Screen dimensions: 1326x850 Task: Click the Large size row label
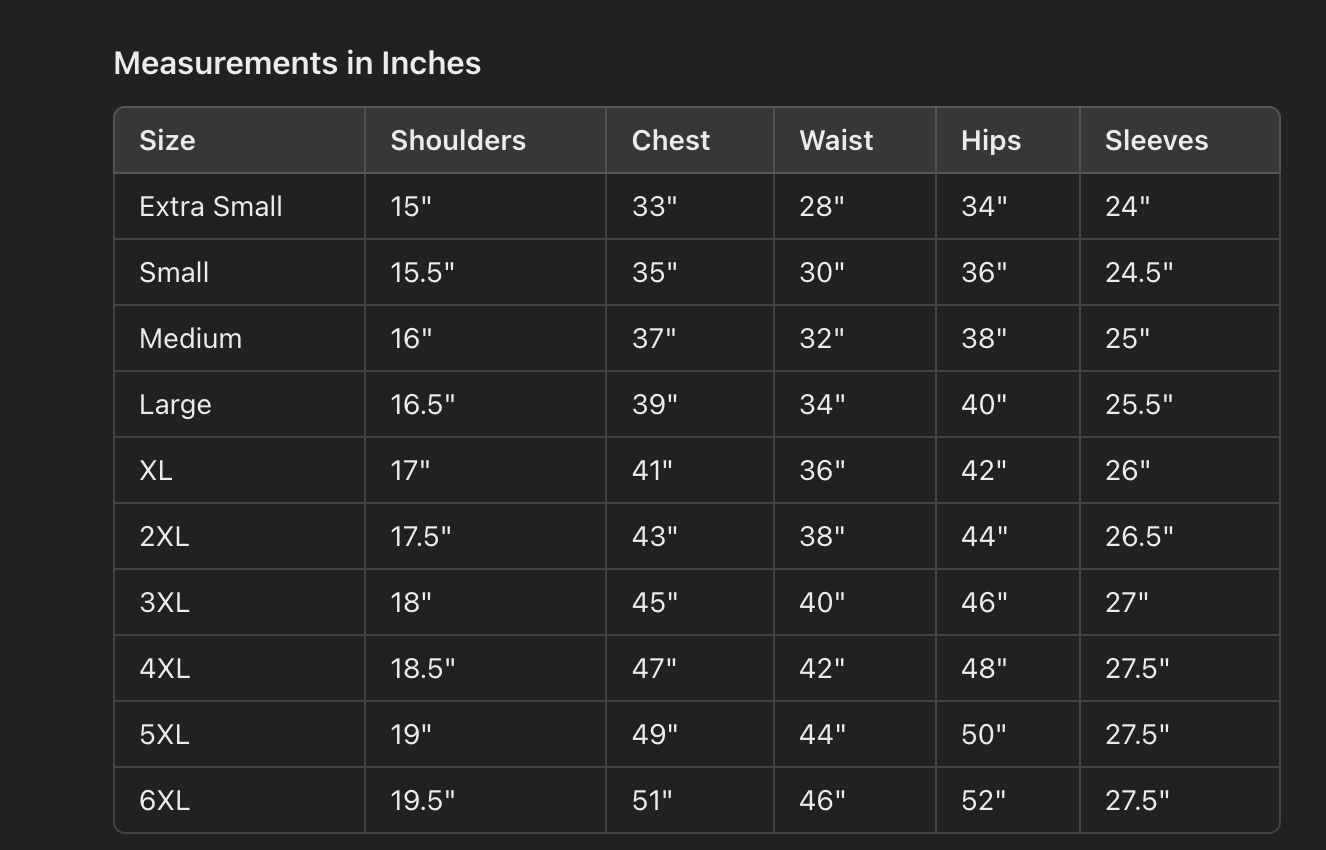pos(175,404)
